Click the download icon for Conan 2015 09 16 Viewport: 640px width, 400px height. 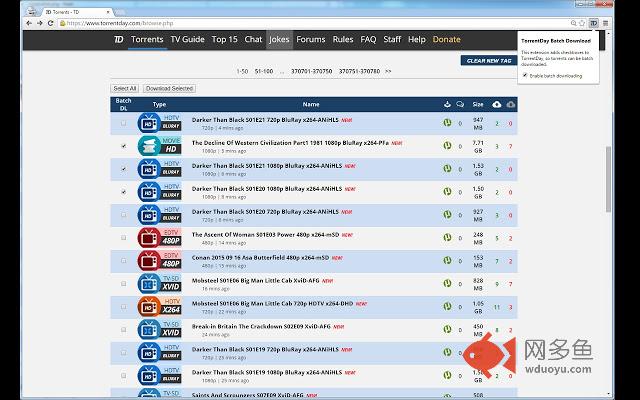pyautogui.click(x=447, y=260)
